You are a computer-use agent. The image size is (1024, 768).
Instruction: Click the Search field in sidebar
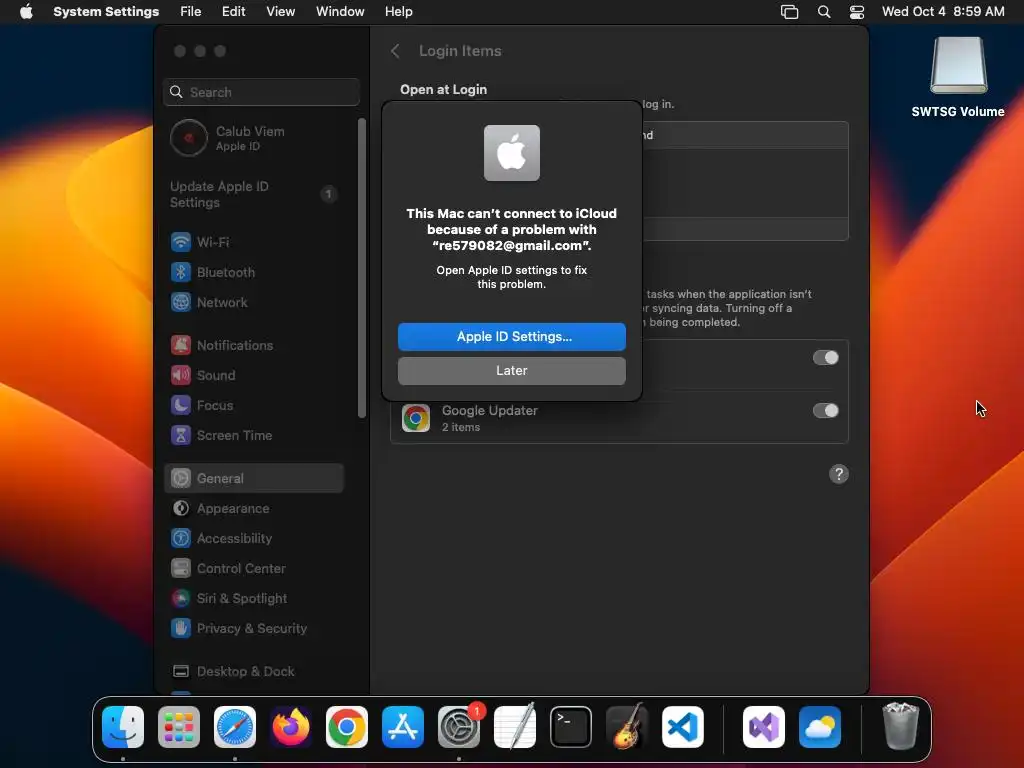261,92
